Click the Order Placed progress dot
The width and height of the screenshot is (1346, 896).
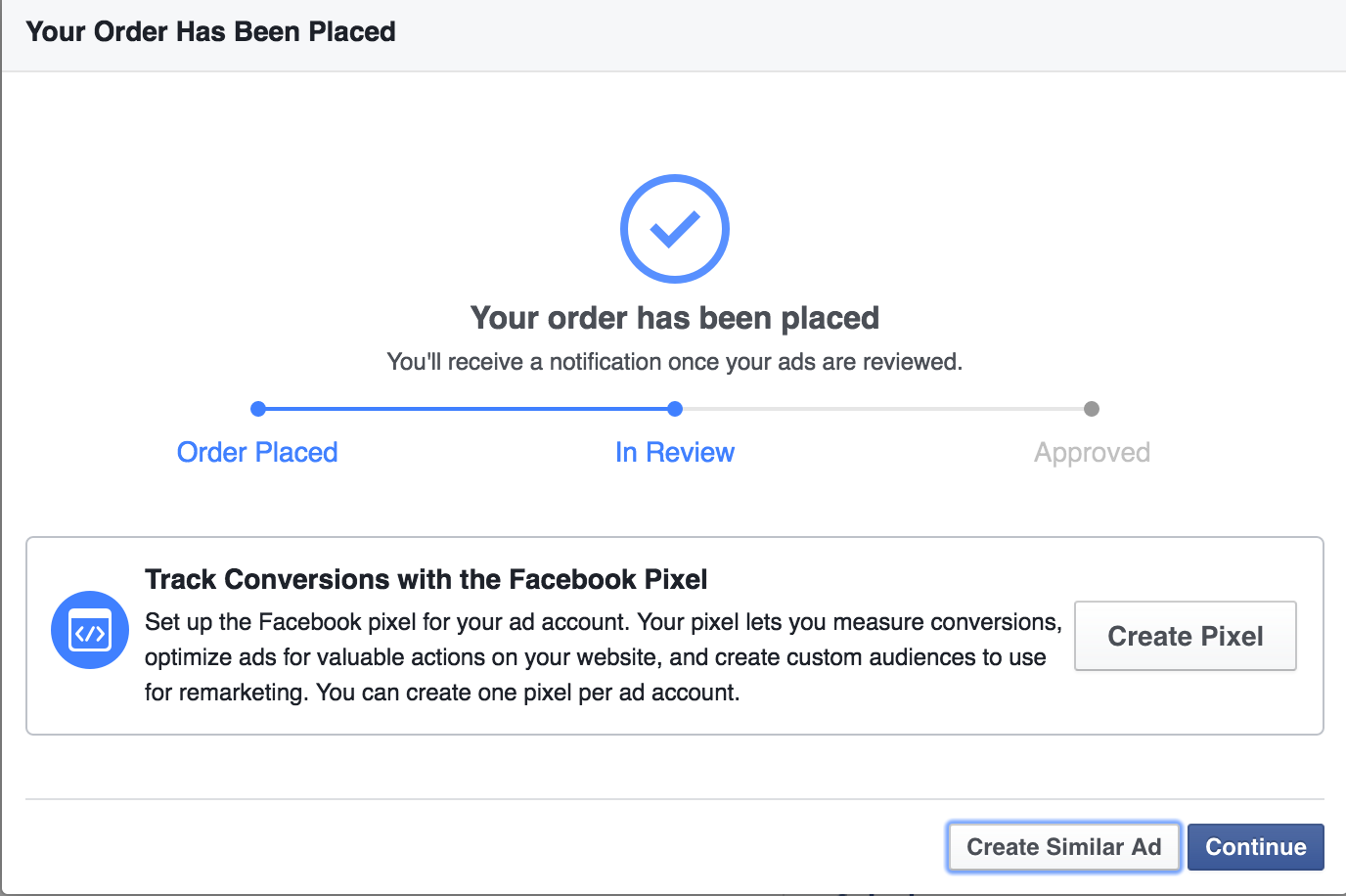click(258, 409)
